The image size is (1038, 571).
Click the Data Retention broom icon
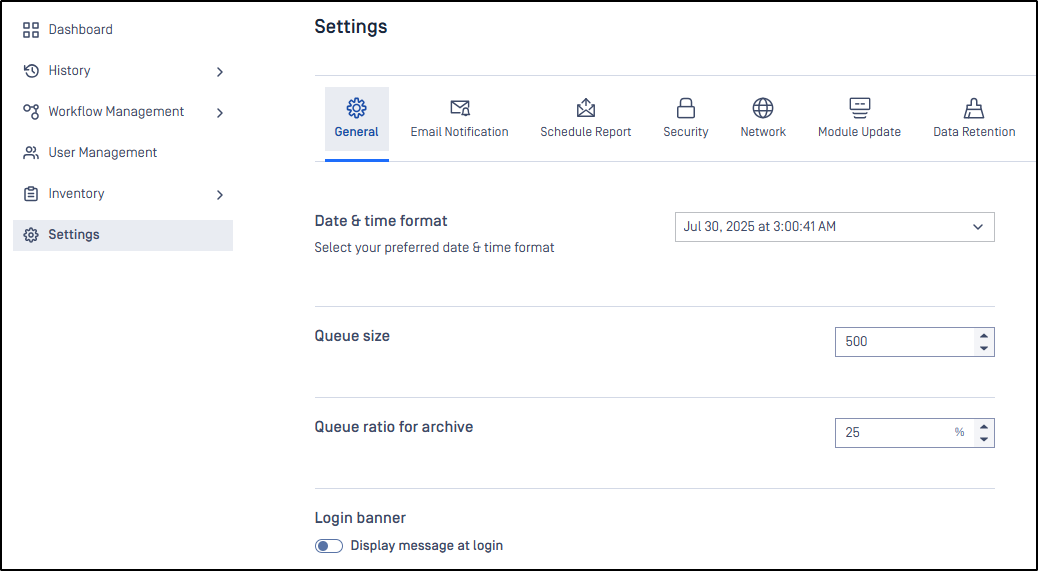coord(974,108)
